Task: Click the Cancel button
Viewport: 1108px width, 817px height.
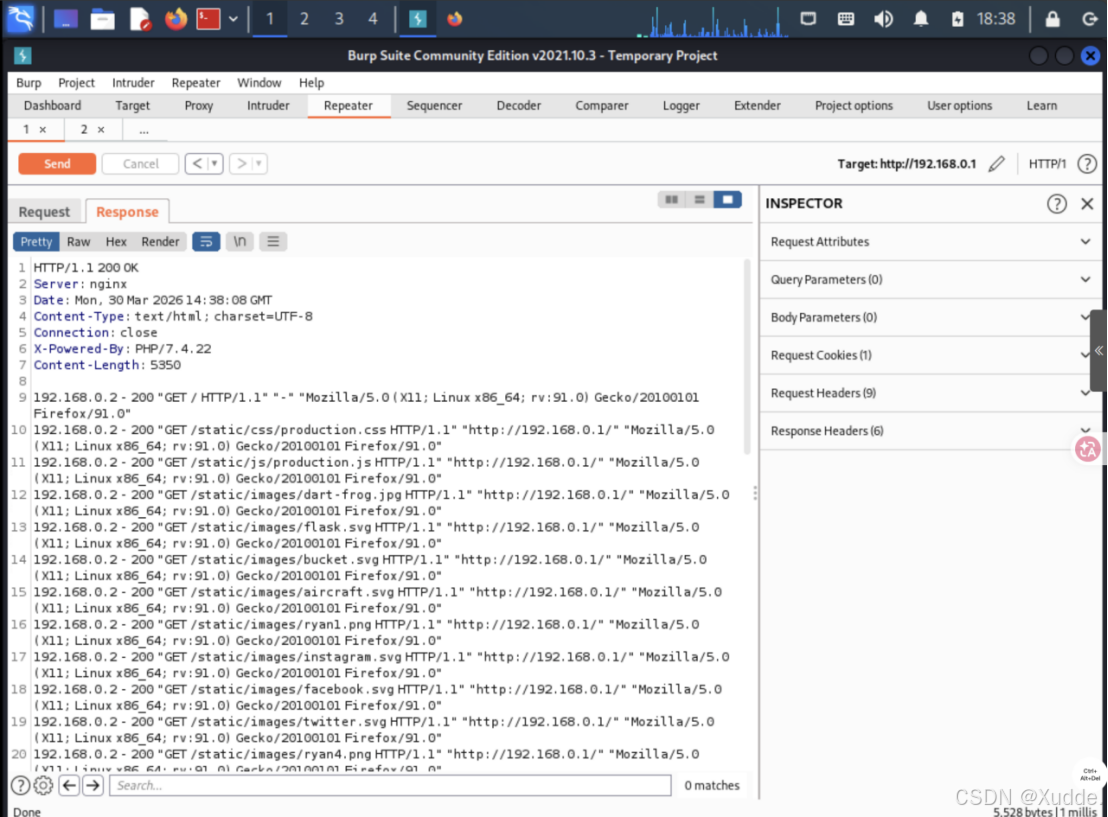Action: [x=141, y=163]
